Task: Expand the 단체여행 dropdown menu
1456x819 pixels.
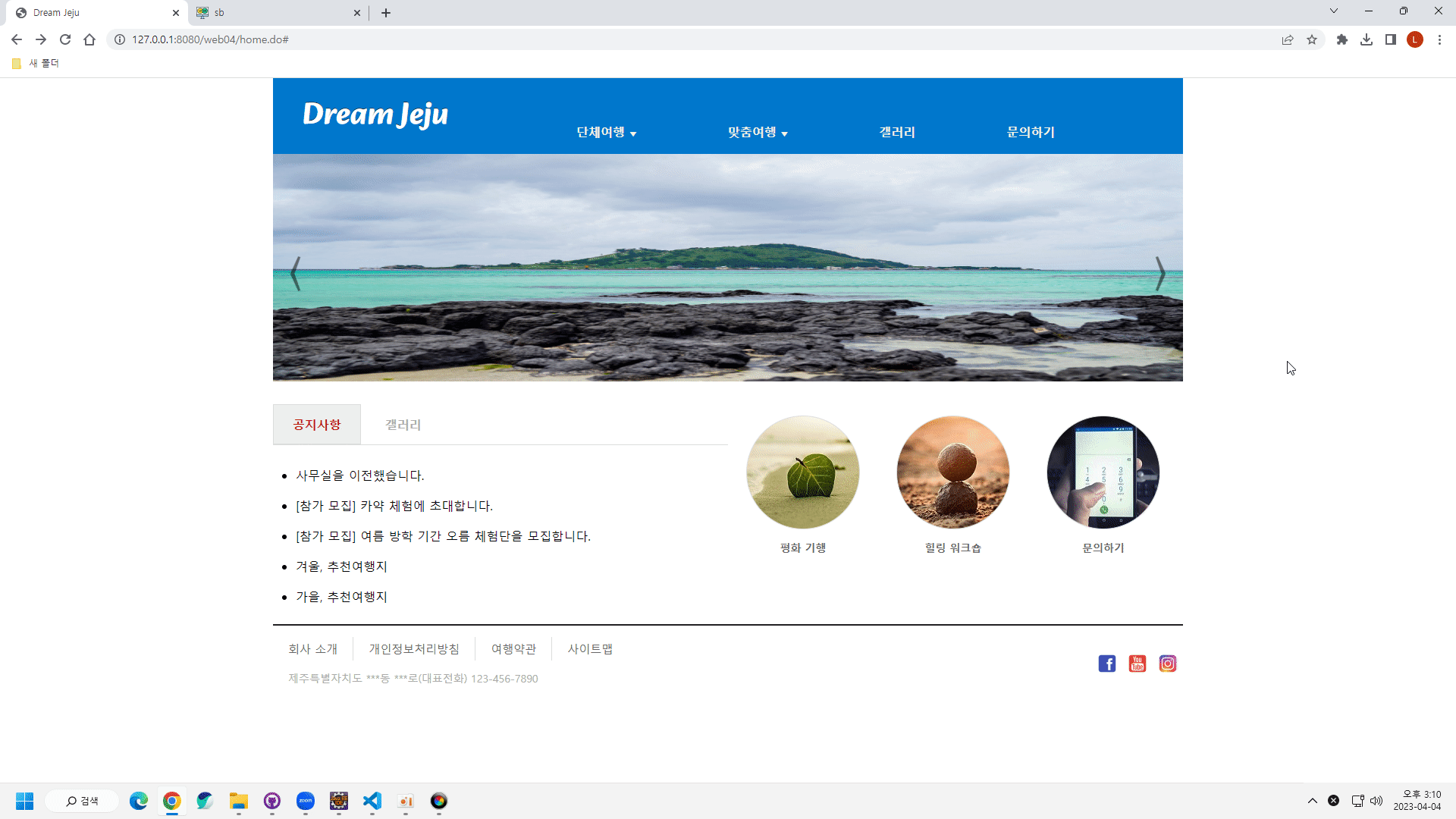Action: (x=606, y=133)
